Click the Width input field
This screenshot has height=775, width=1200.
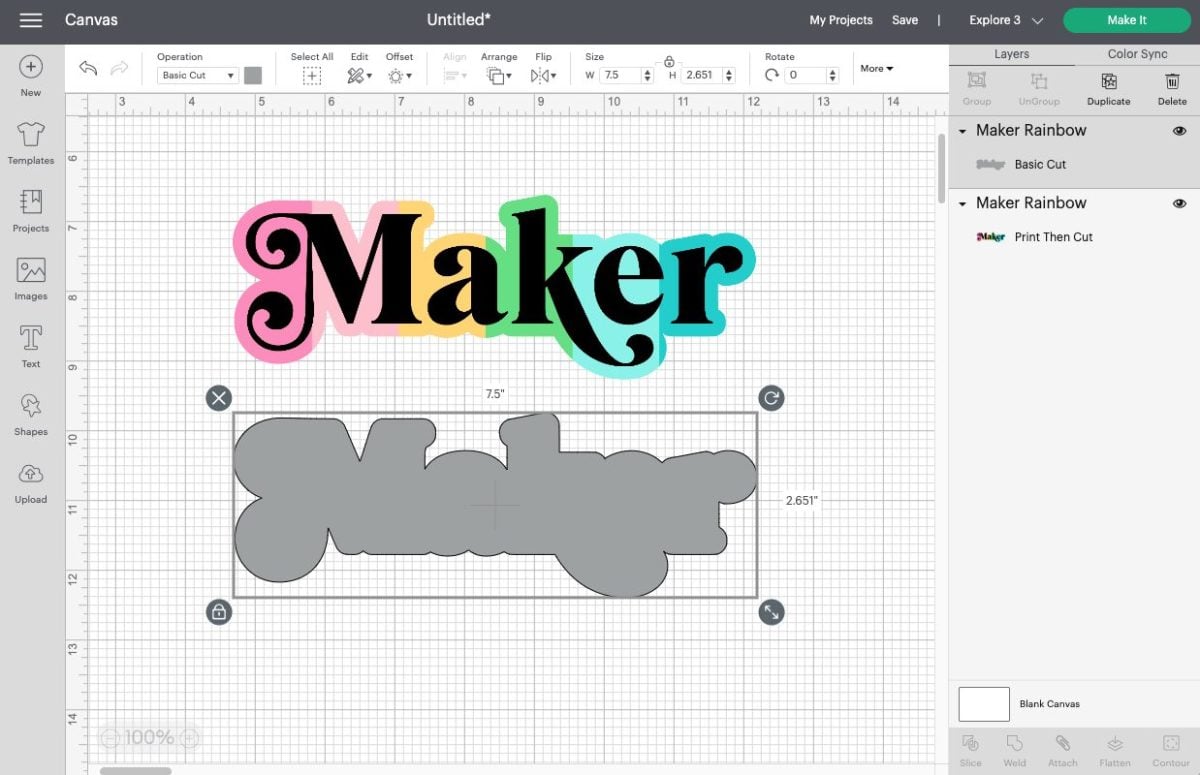coord(621,75)
